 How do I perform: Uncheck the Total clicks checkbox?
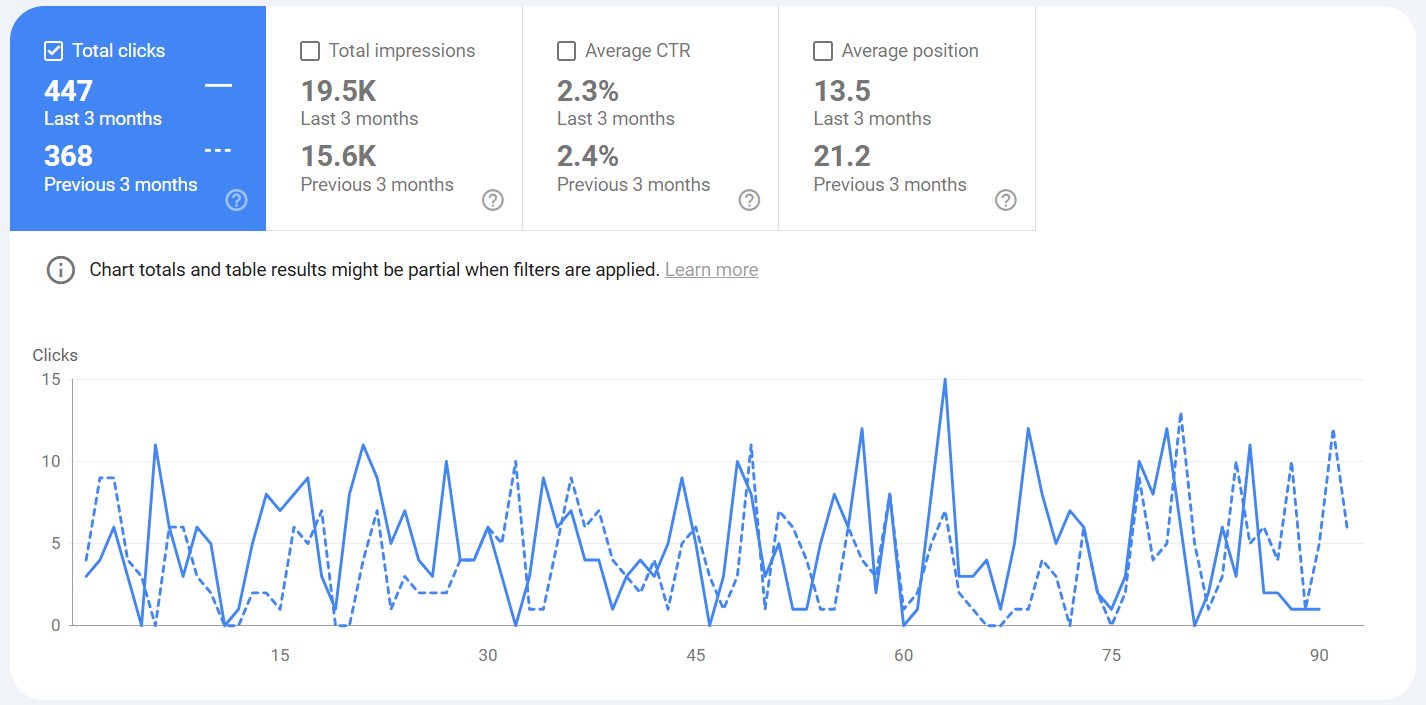pos(54,51)
